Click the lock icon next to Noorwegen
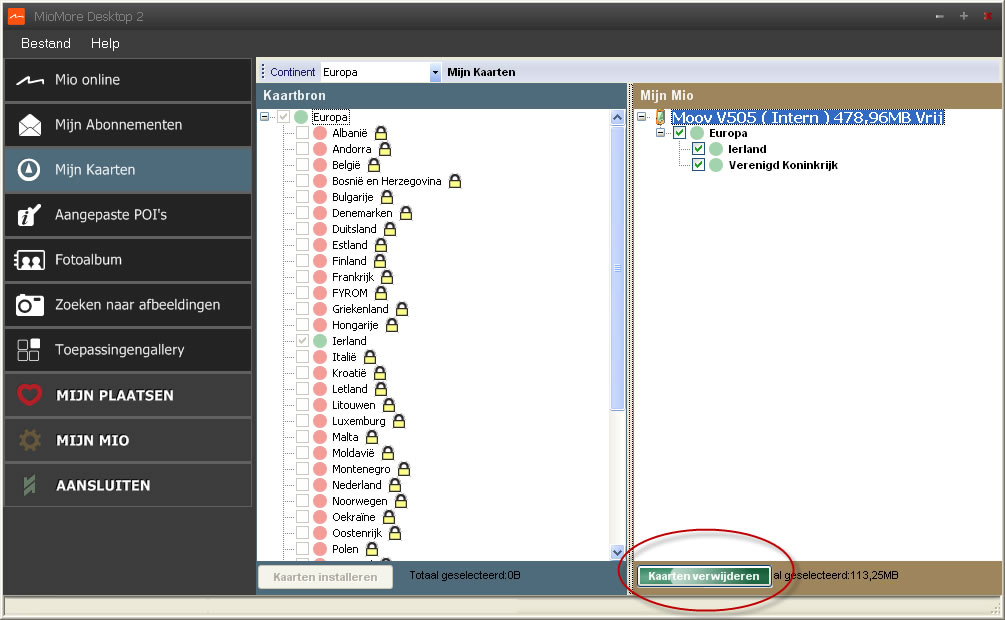Screen dimensions: 1005x620 pyautogui.click(x=401, y=501)
